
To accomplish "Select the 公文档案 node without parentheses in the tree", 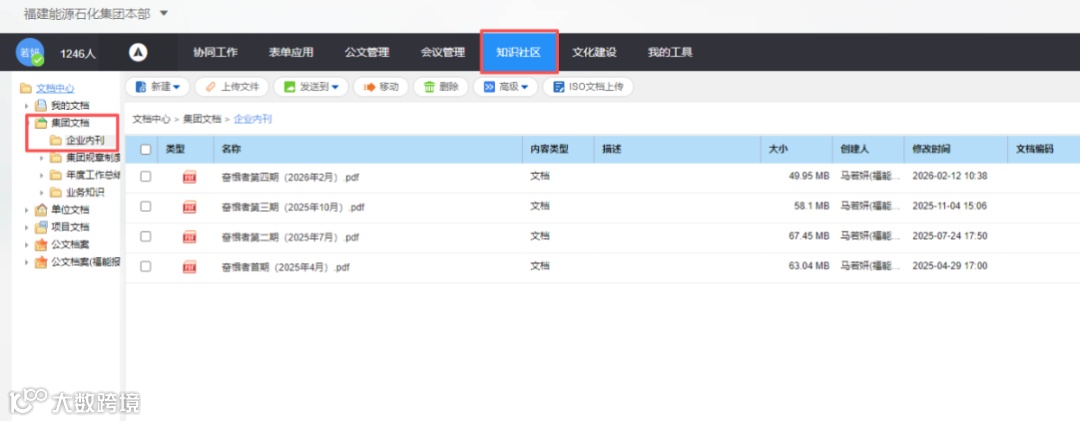I will click(70, 244).
